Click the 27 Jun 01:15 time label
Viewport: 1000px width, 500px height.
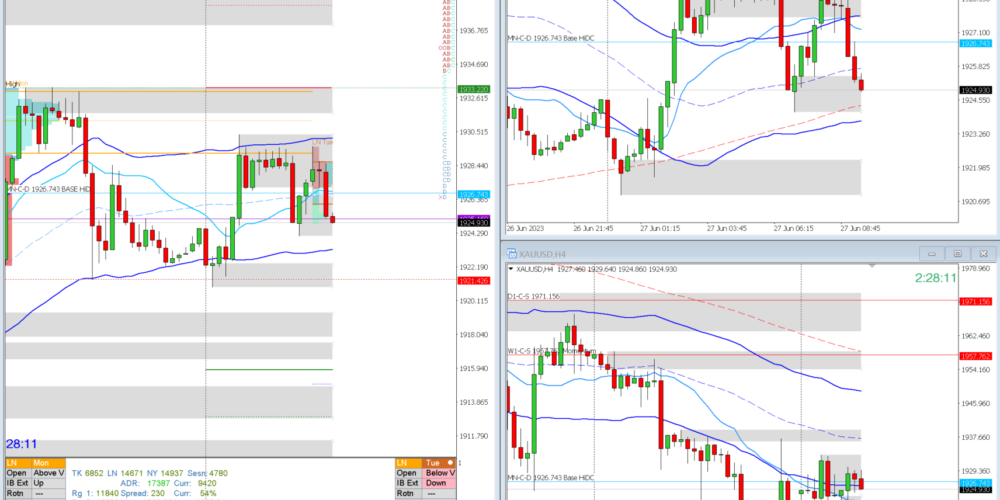tap(660, 228)
